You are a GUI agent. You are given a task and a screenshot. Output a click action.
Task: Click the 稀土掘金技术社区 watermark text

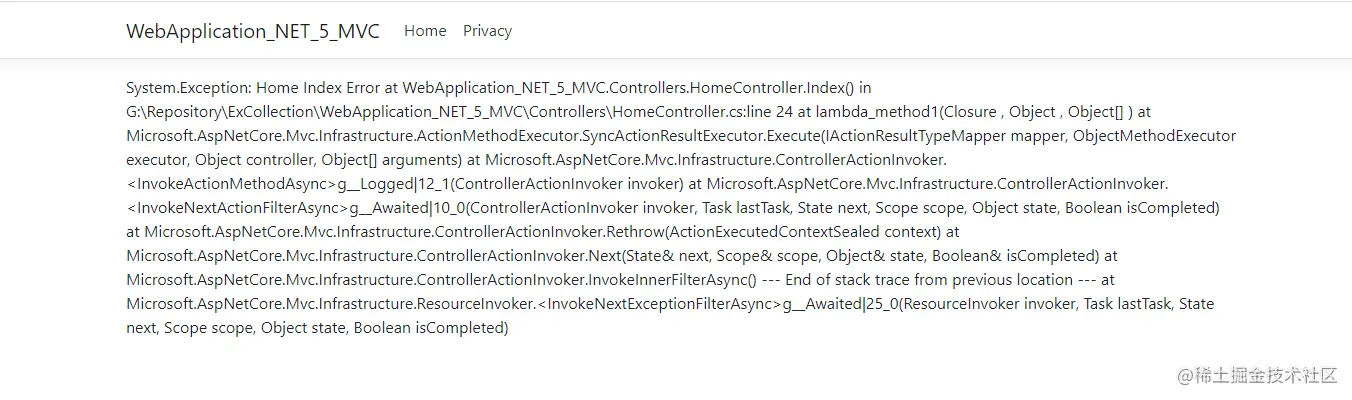coord(1268,376)
